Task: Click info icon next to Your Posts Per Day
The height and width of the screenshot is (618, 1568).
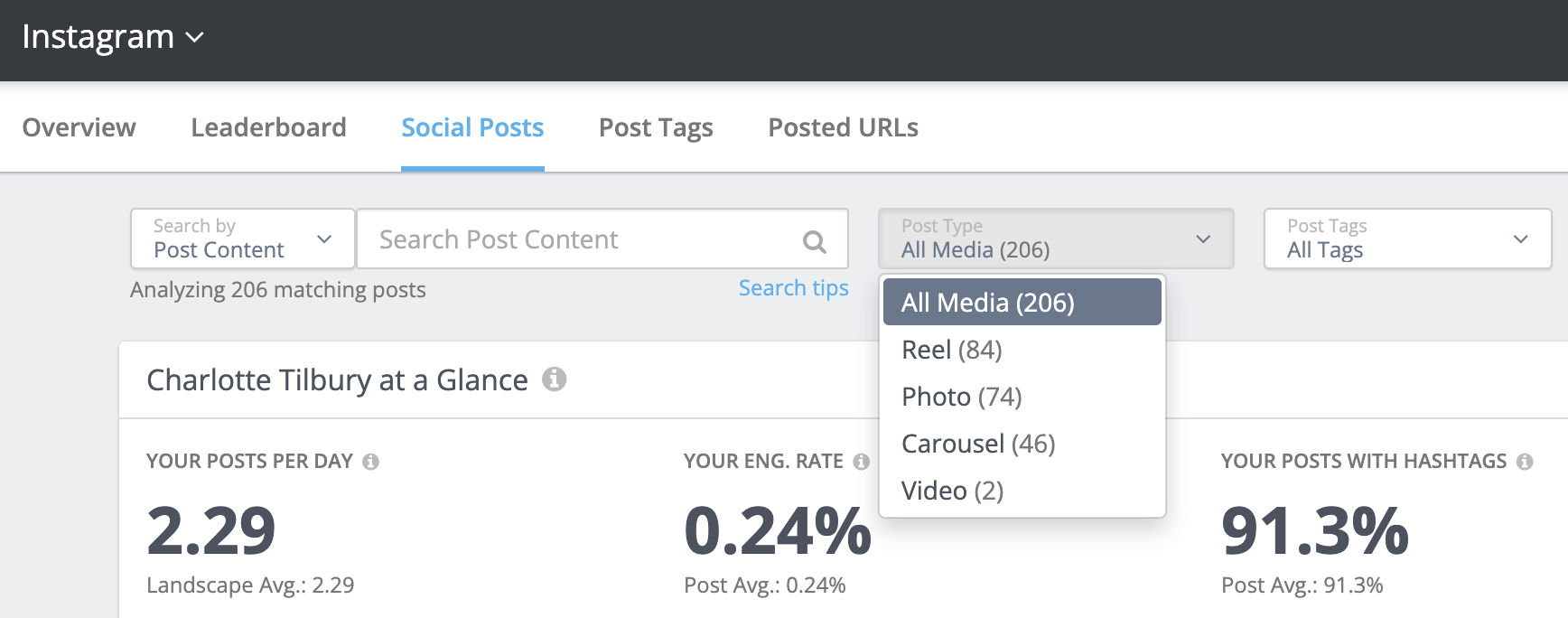Action: [370, 462]
